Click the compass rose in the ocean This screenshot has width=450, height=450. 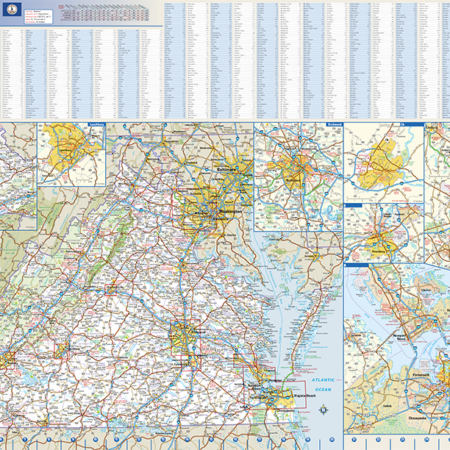(323, 410)
